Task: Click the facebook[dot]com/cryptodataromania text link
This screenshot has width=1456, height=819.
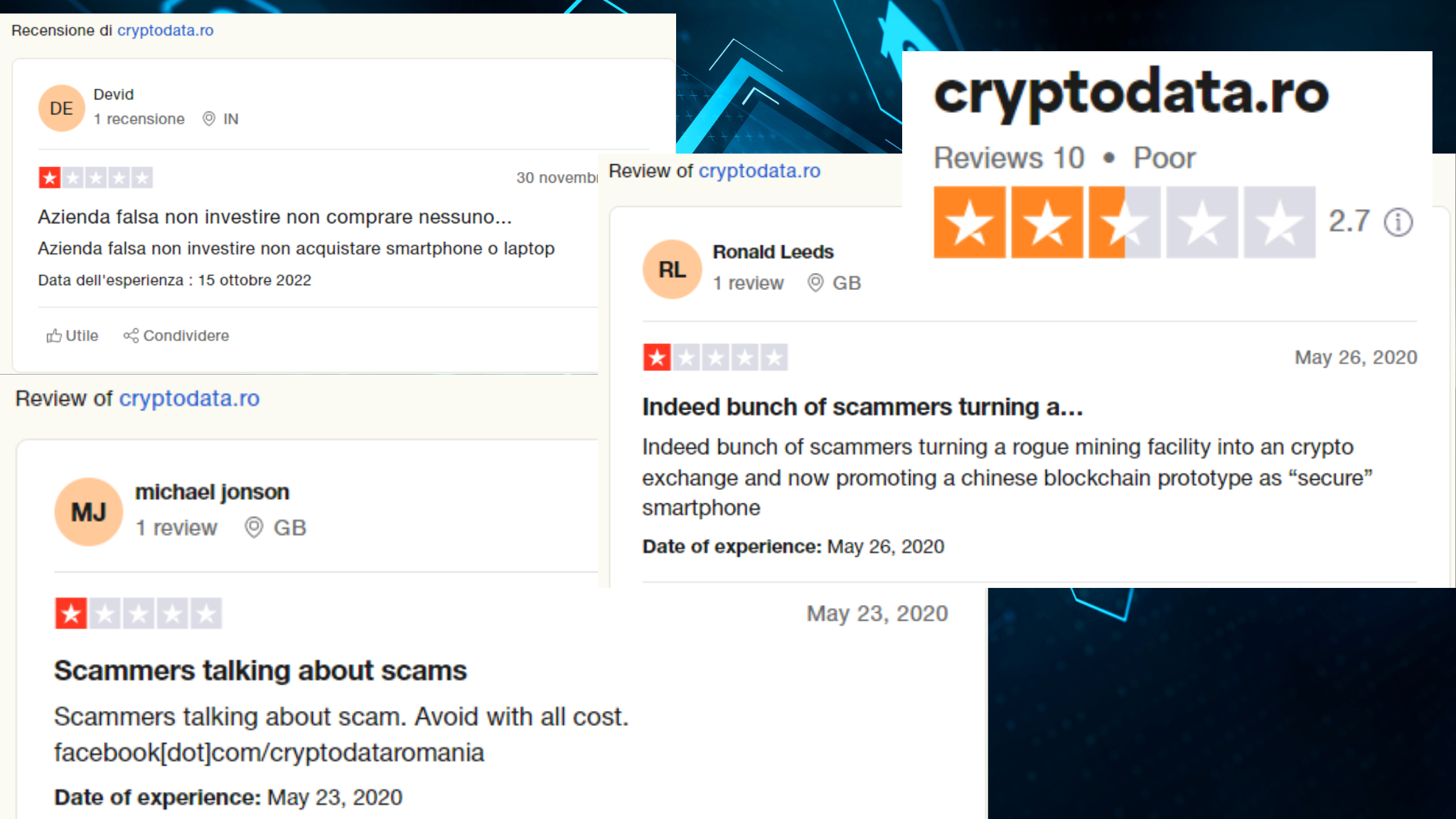Action: (269, 752)
